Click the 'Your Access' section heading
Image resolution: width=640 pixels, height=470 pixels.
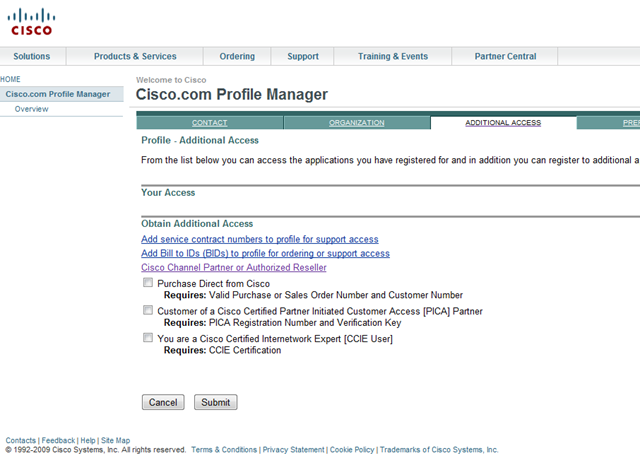[168, 193]
